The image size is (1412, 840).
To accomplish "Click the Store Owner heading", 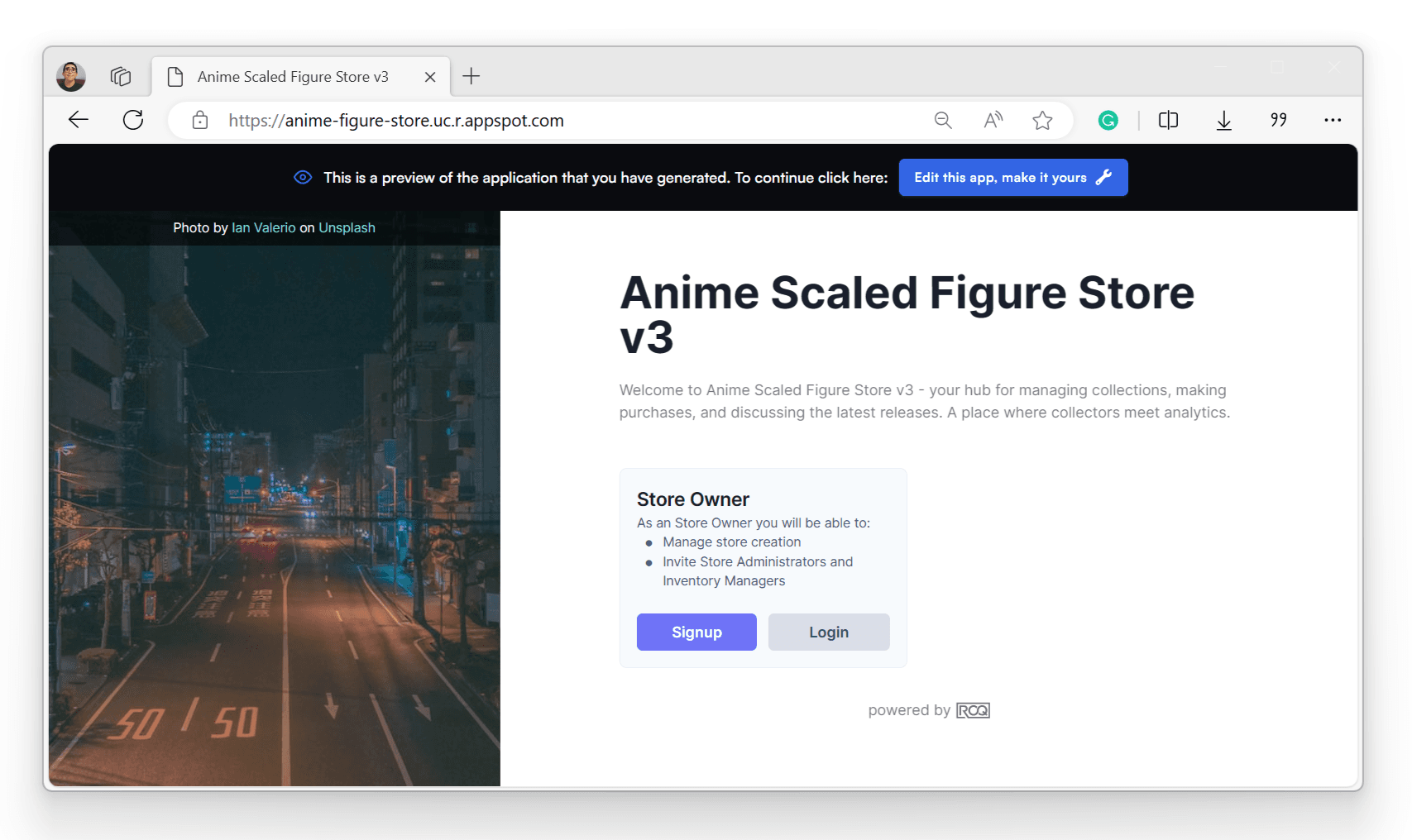I will pos(693,499).
